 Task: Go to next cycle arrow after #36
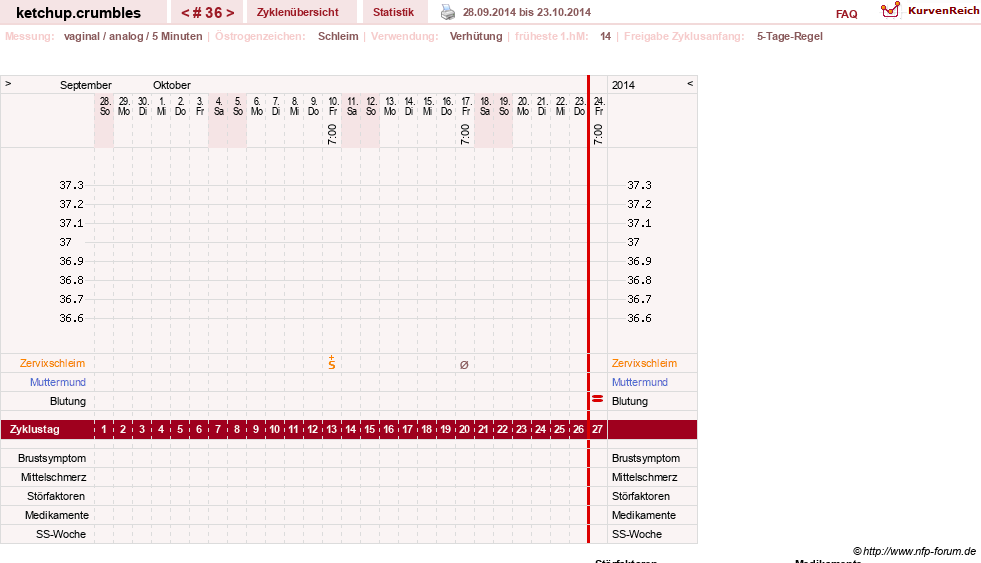[230, 13]
